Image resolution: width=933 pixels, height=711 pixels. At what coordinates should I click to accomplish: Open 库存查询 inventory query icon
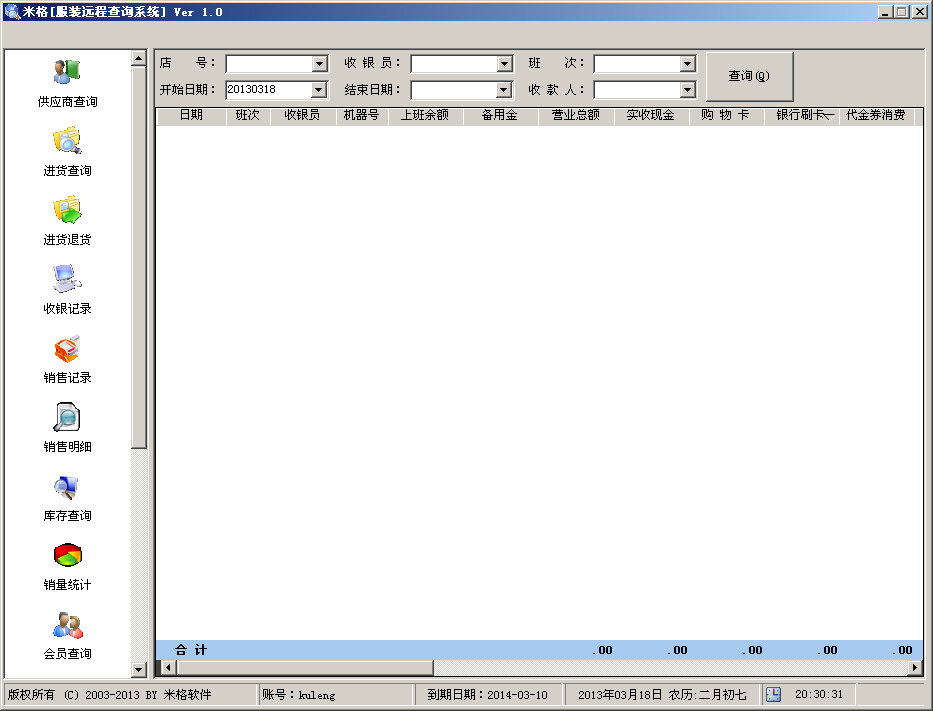[67, 487]
